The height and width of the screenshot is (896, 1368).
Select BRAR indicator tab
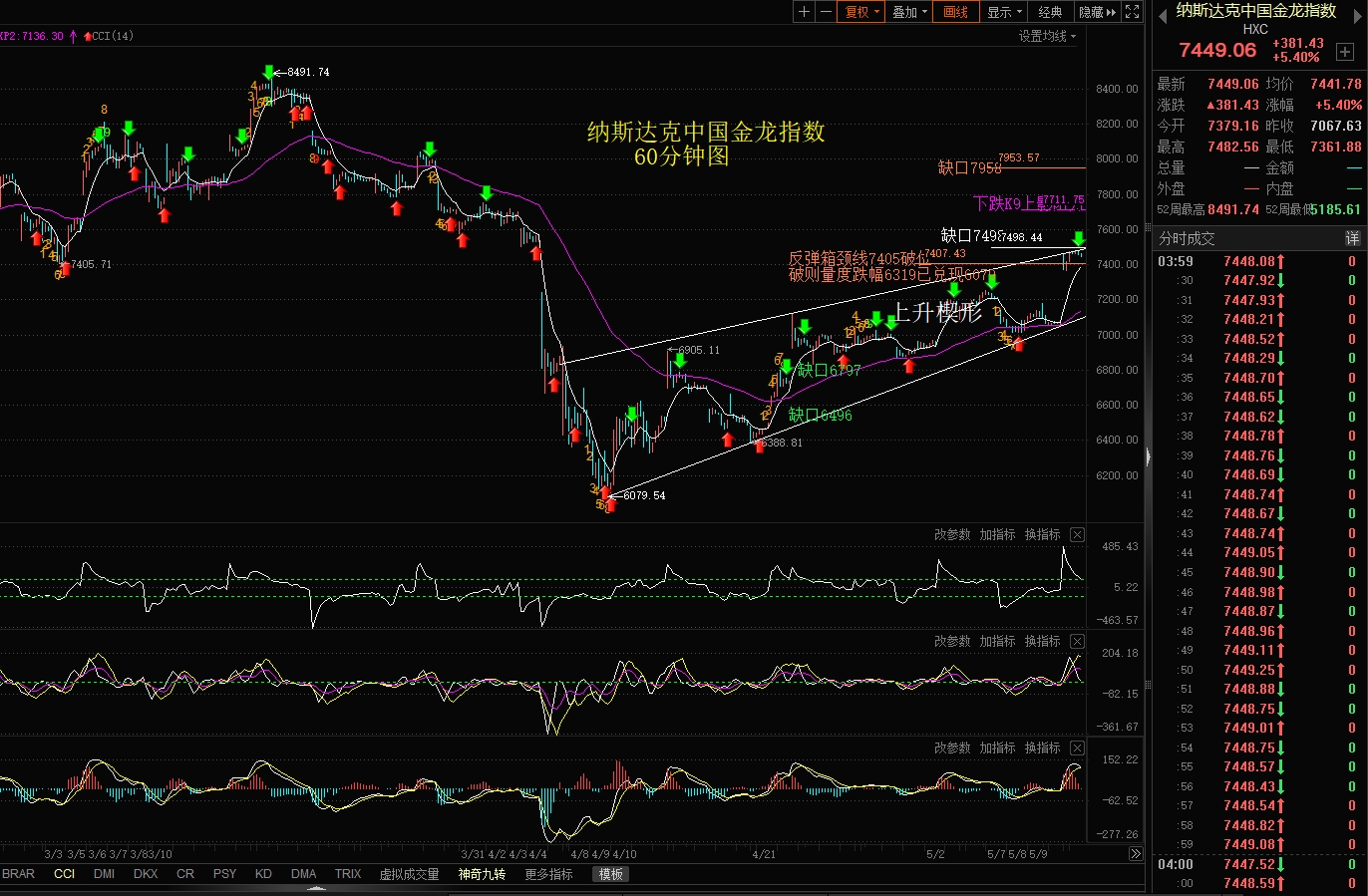point(18,874)
